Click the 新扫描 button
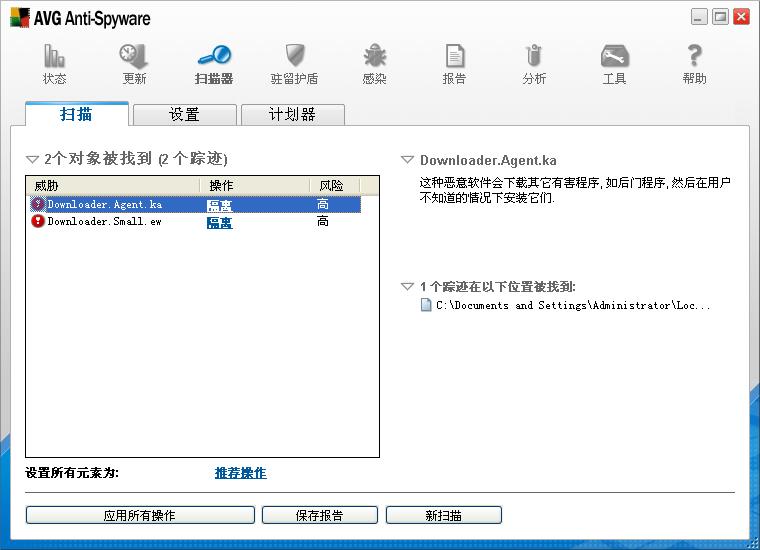The width and height of the screenshot is (760, 550). (x=443, y=515)
